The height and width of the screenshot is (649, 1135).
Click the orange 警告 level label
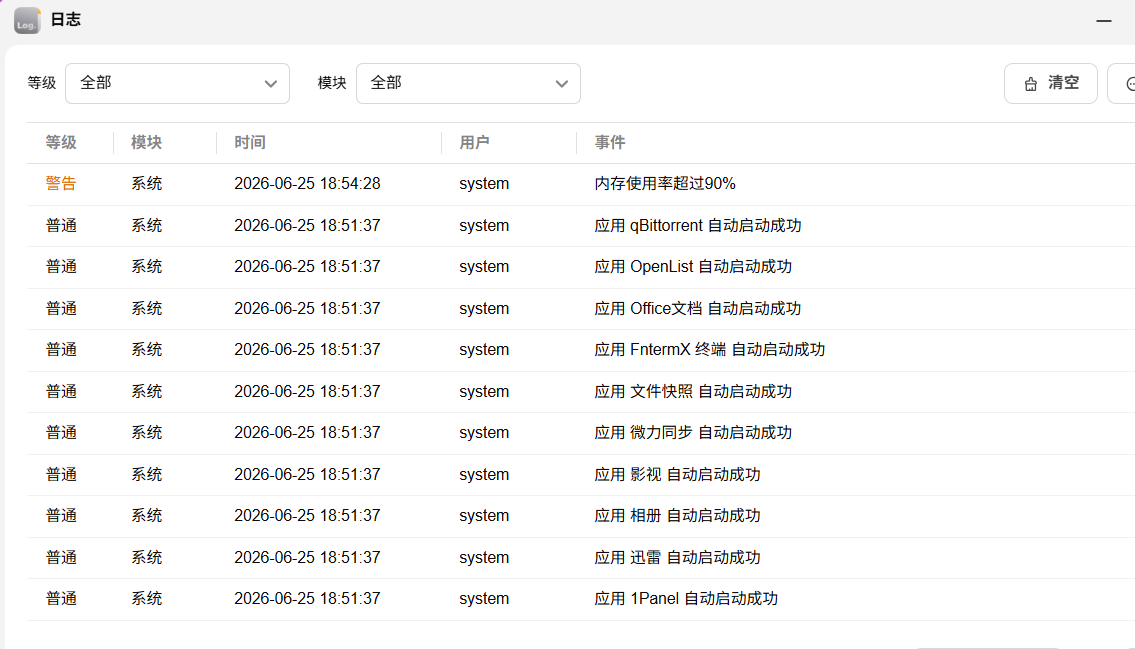tap(61, 184)
